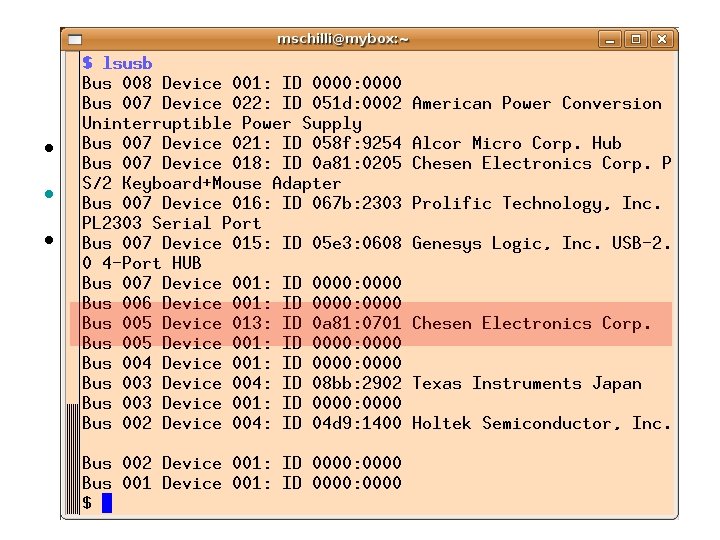
Task: Click Uninterruptible Power Supply text
Action: pyautogui.click(x=222, y=124)
